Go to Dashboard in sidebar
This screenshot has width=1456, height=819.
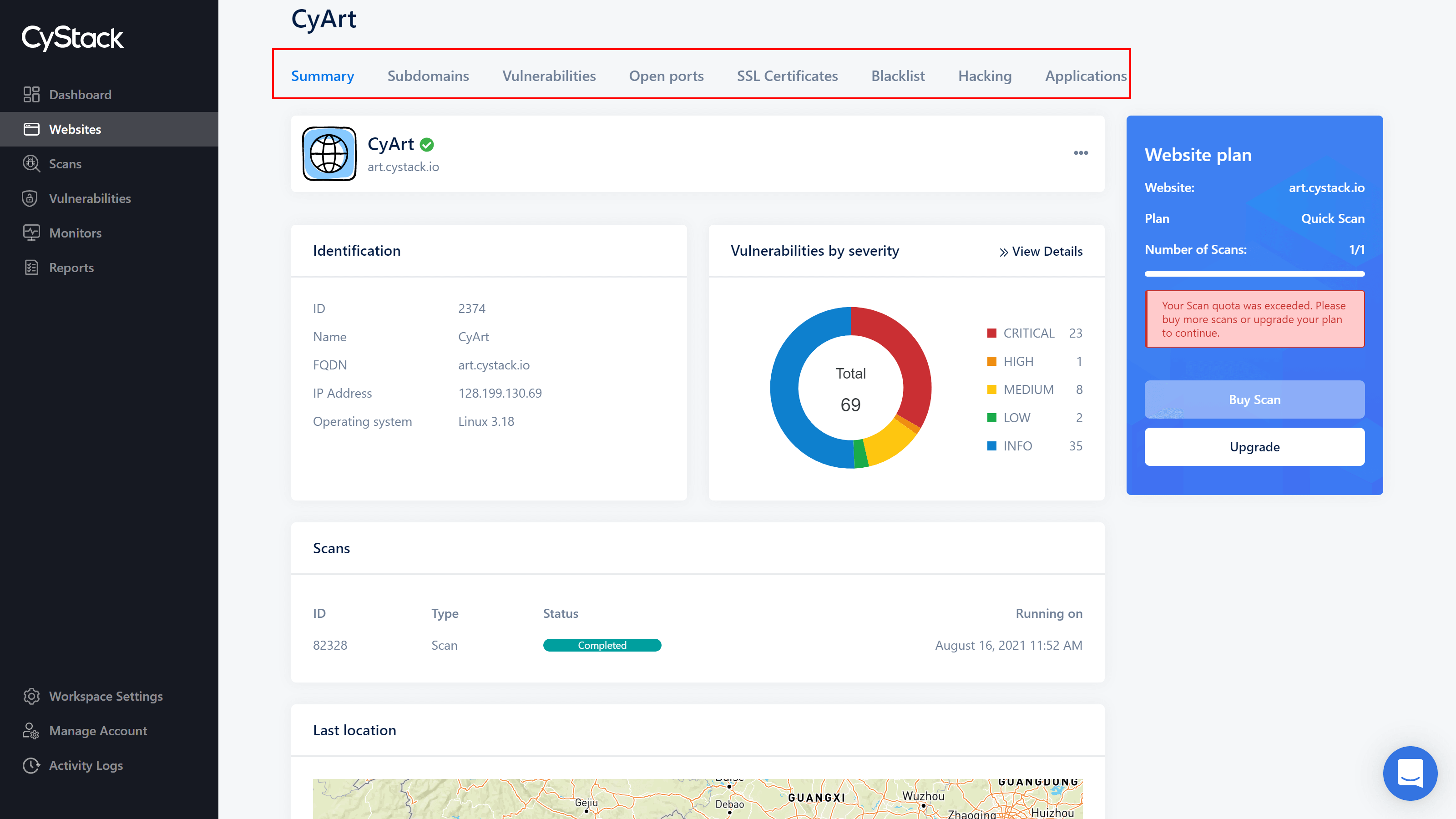click(x=109, y=94)
